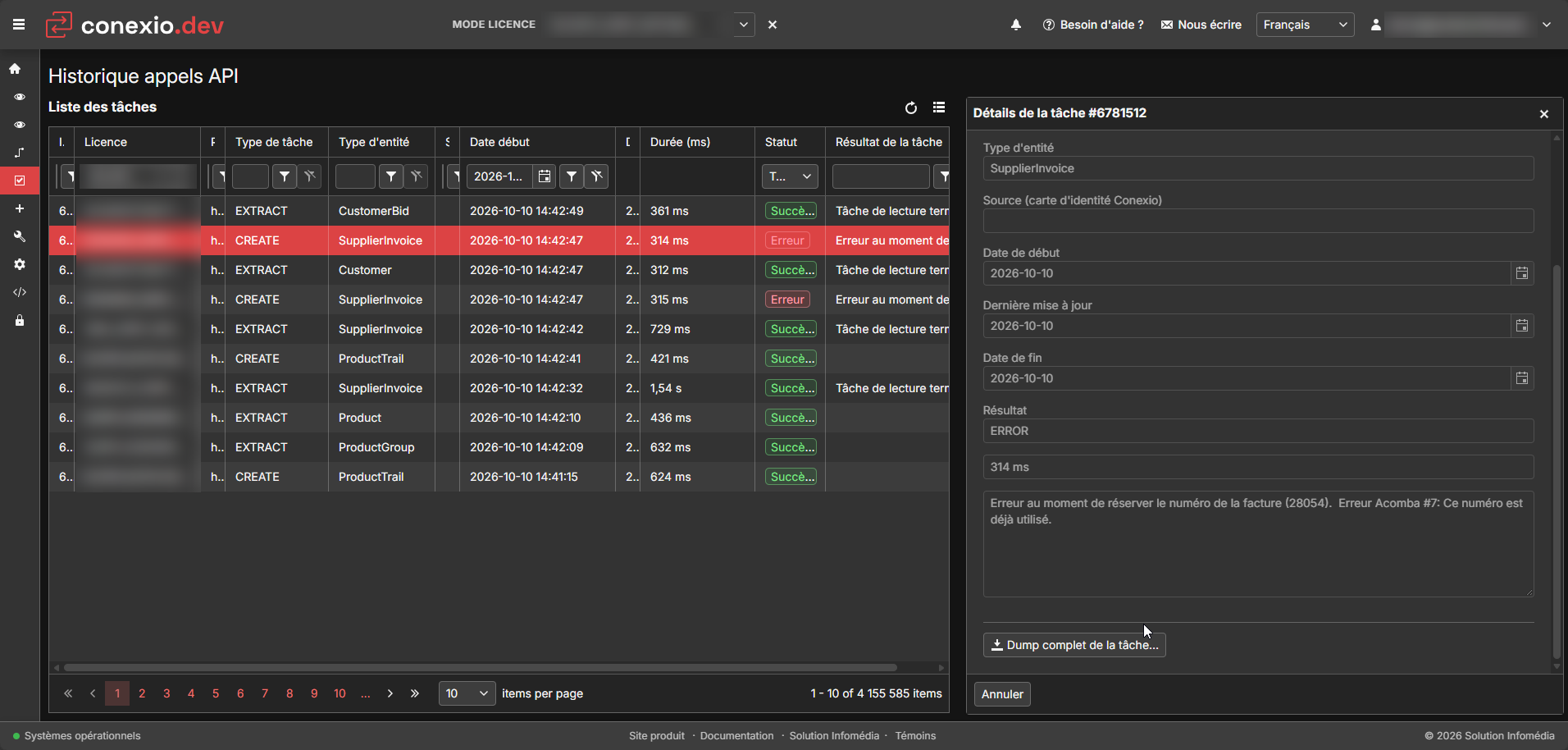Sort by the Durée (ms) column header

click(680, 142)
